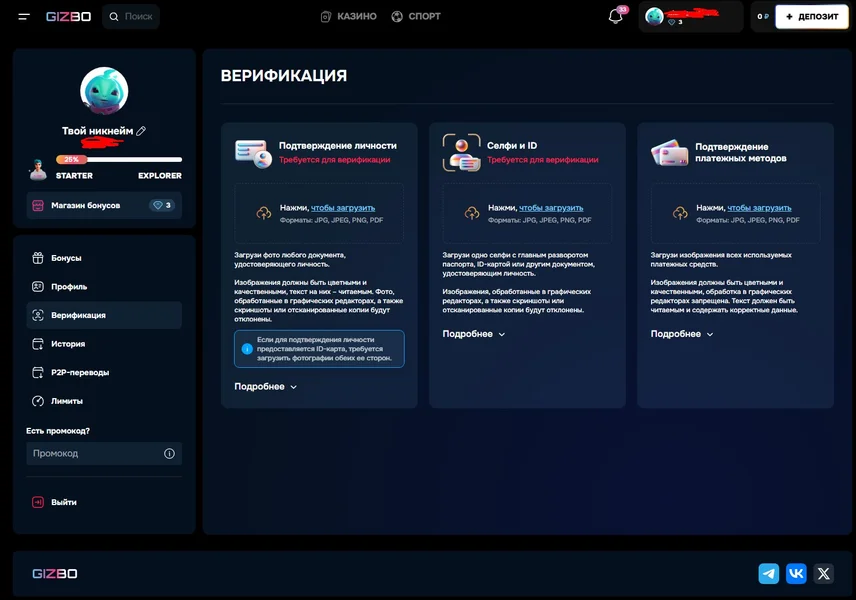Image resolution: width=856 pixels, height=600 pixels.
Task: Click the nickname edit pencil icon
Action: 141,131
